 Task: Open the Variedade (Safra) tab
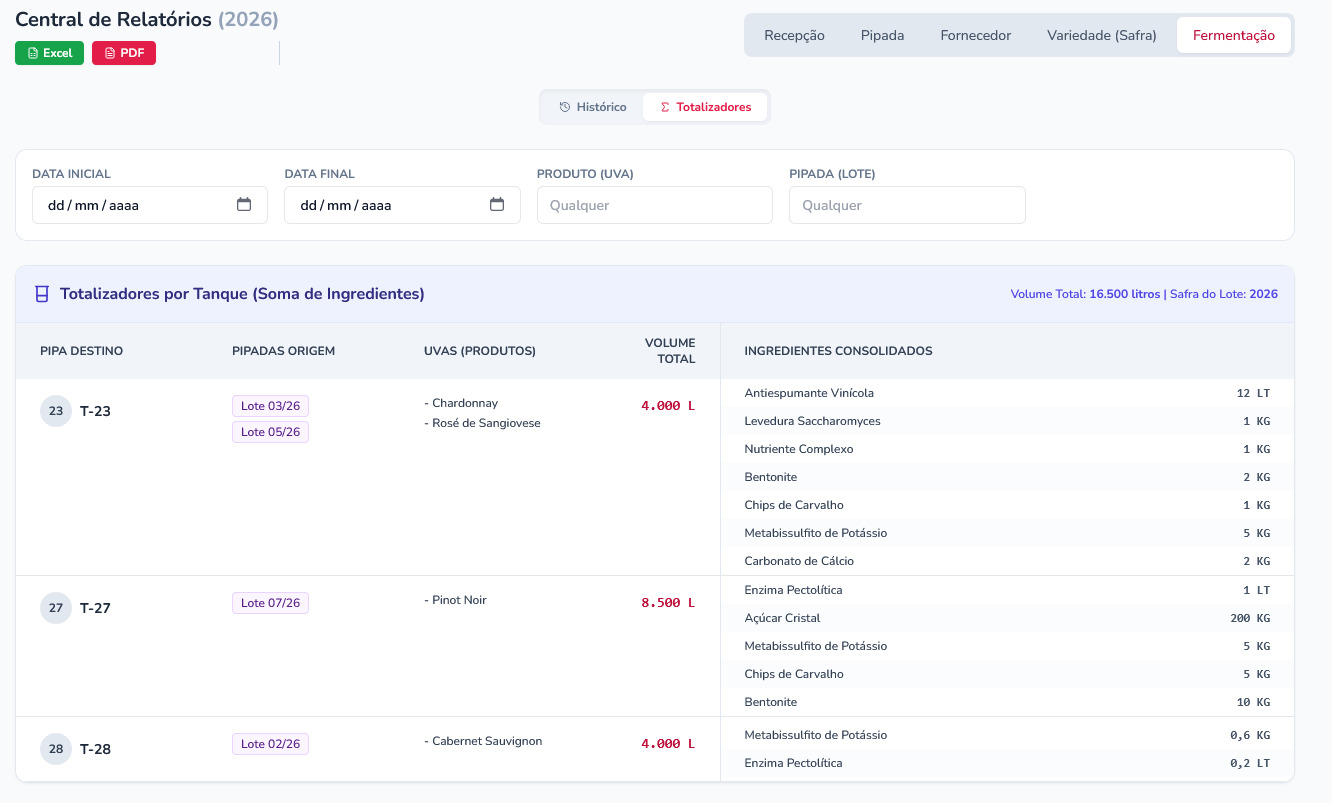click(x=1101, y=35)
